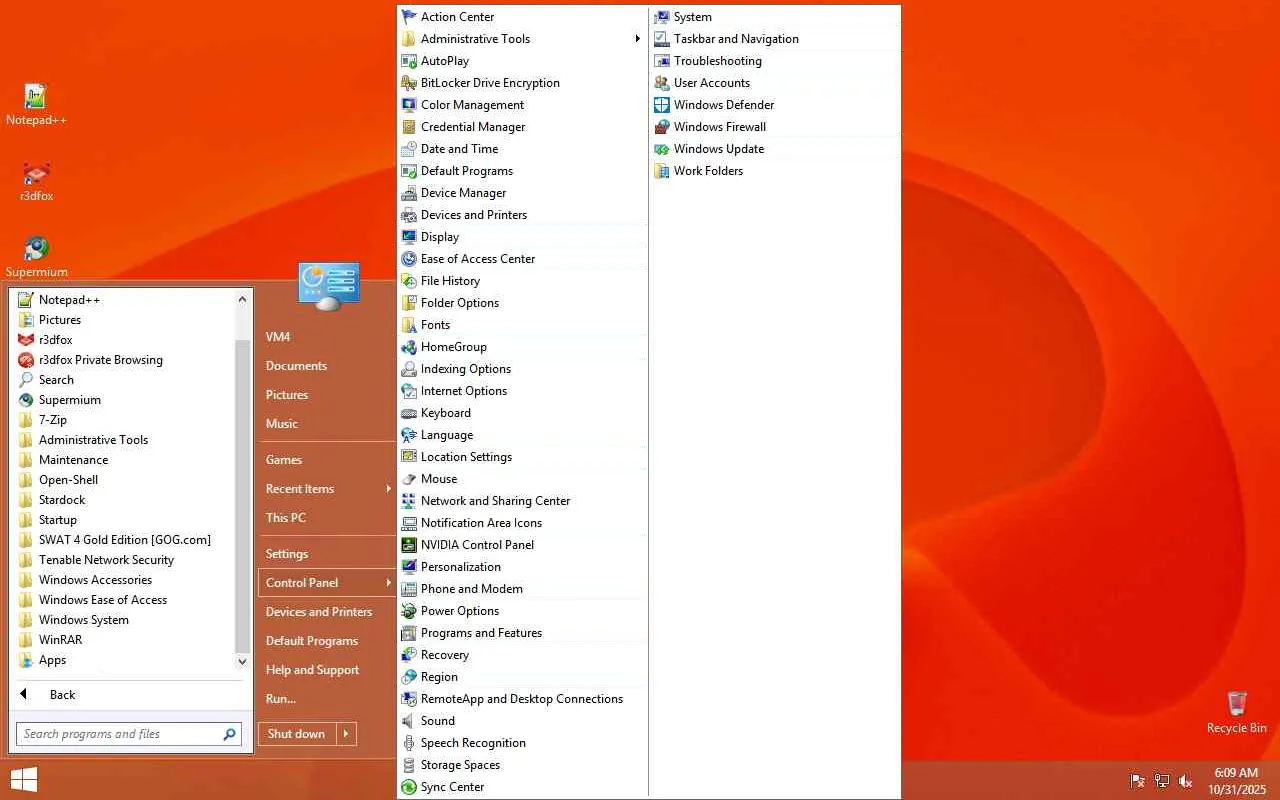1280x800 pixels.
Task: Select the NVIDIA Control Panel icon
Action: click(409, 545)
